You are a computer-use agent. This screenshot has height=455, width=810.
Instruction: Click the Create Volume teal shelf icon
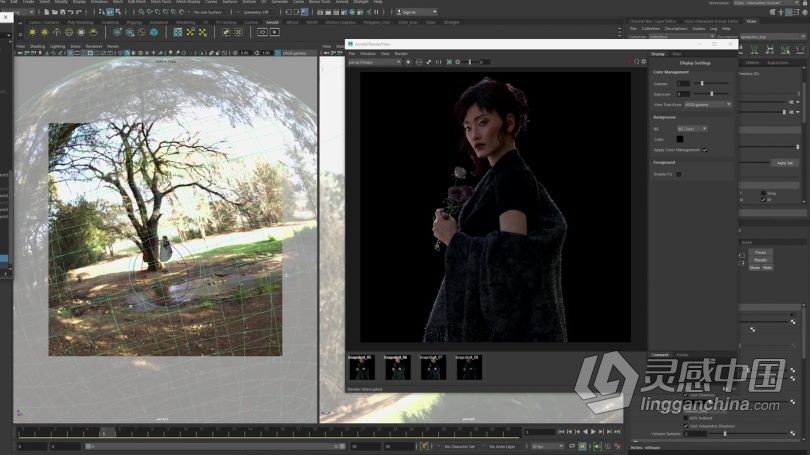coord(154,32)
